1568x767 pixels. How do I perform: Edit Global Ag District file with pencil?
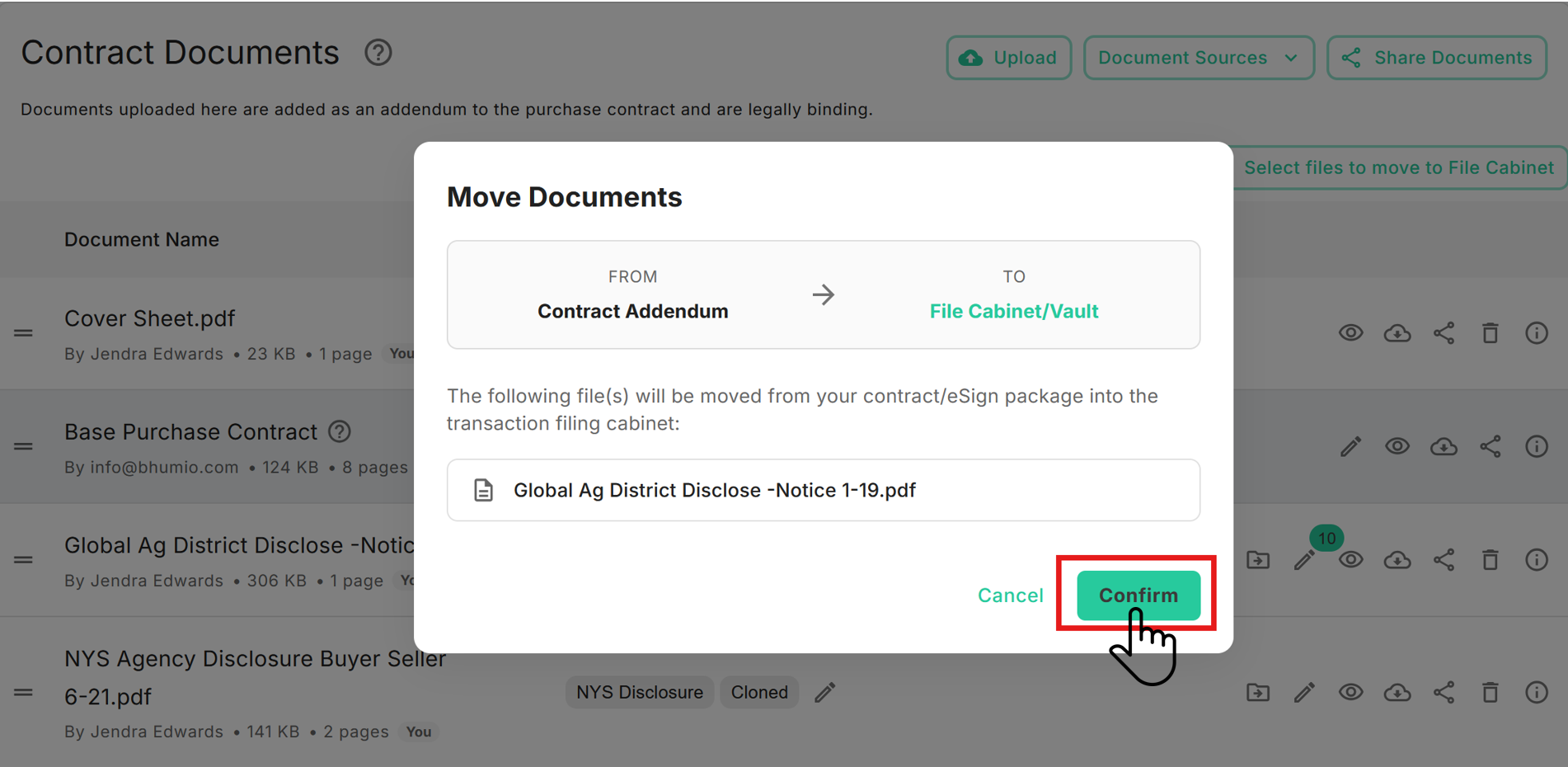point(1304,560)
